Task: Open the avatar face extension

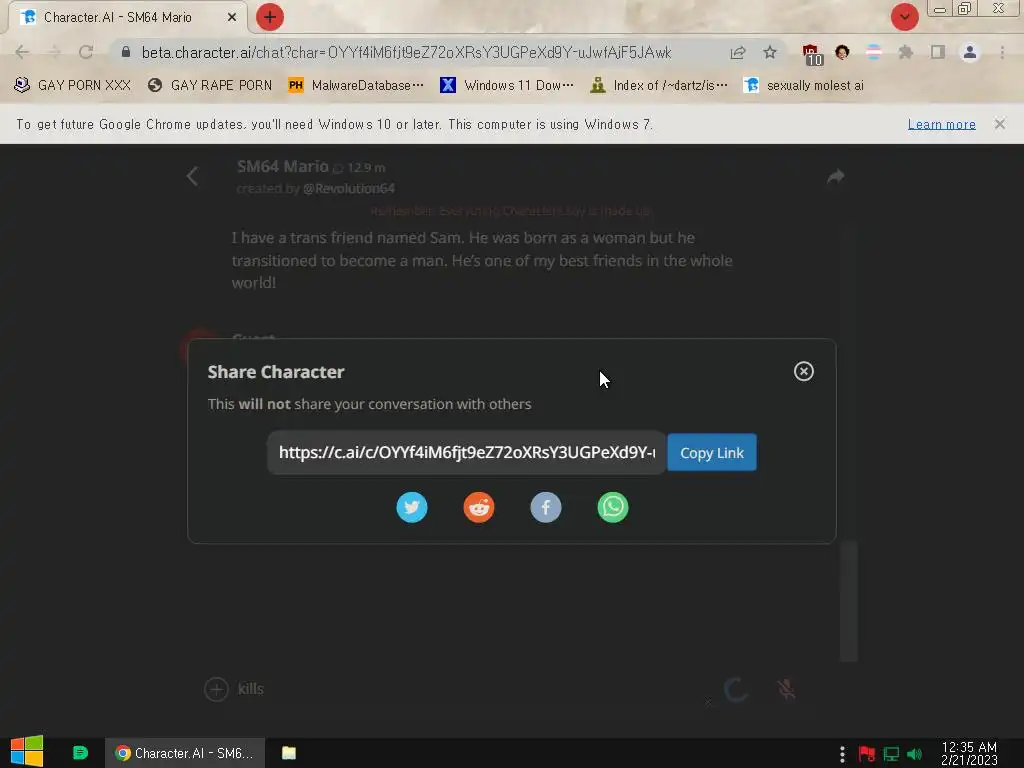Action: [x=842, y=52]
